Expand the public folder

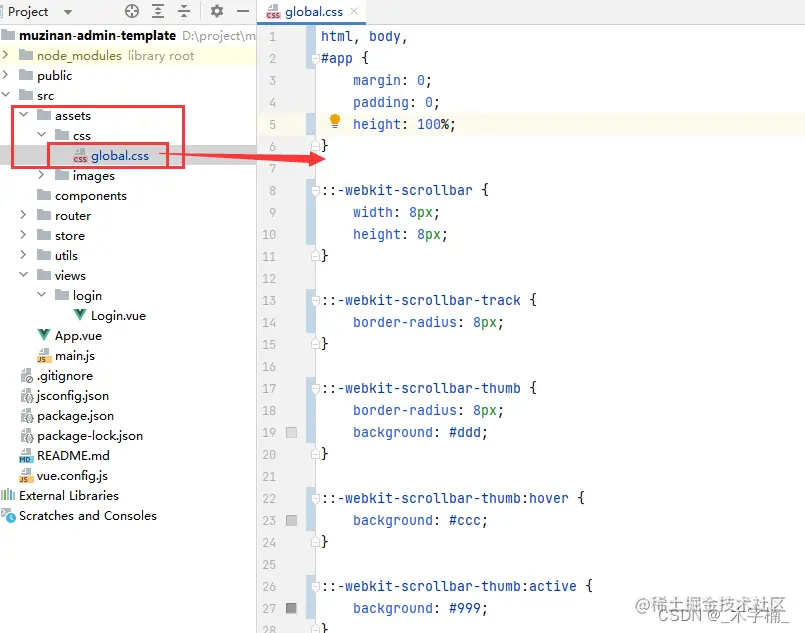(x=6, y=74)
